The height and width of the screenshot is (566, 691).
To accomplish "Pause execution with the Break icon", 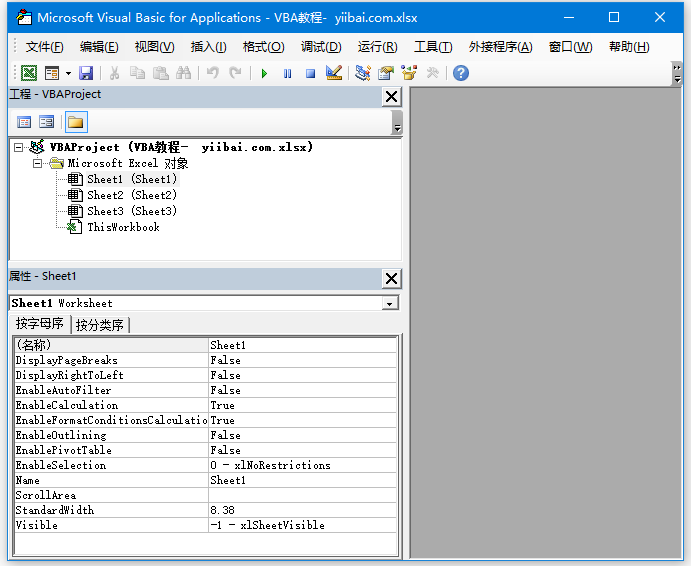I will (287, 73).
